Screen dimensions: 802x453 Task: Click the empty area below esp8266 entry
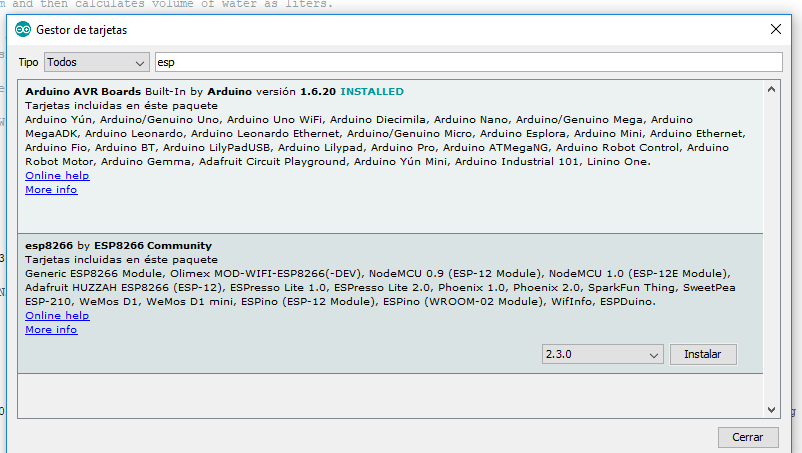390,395
